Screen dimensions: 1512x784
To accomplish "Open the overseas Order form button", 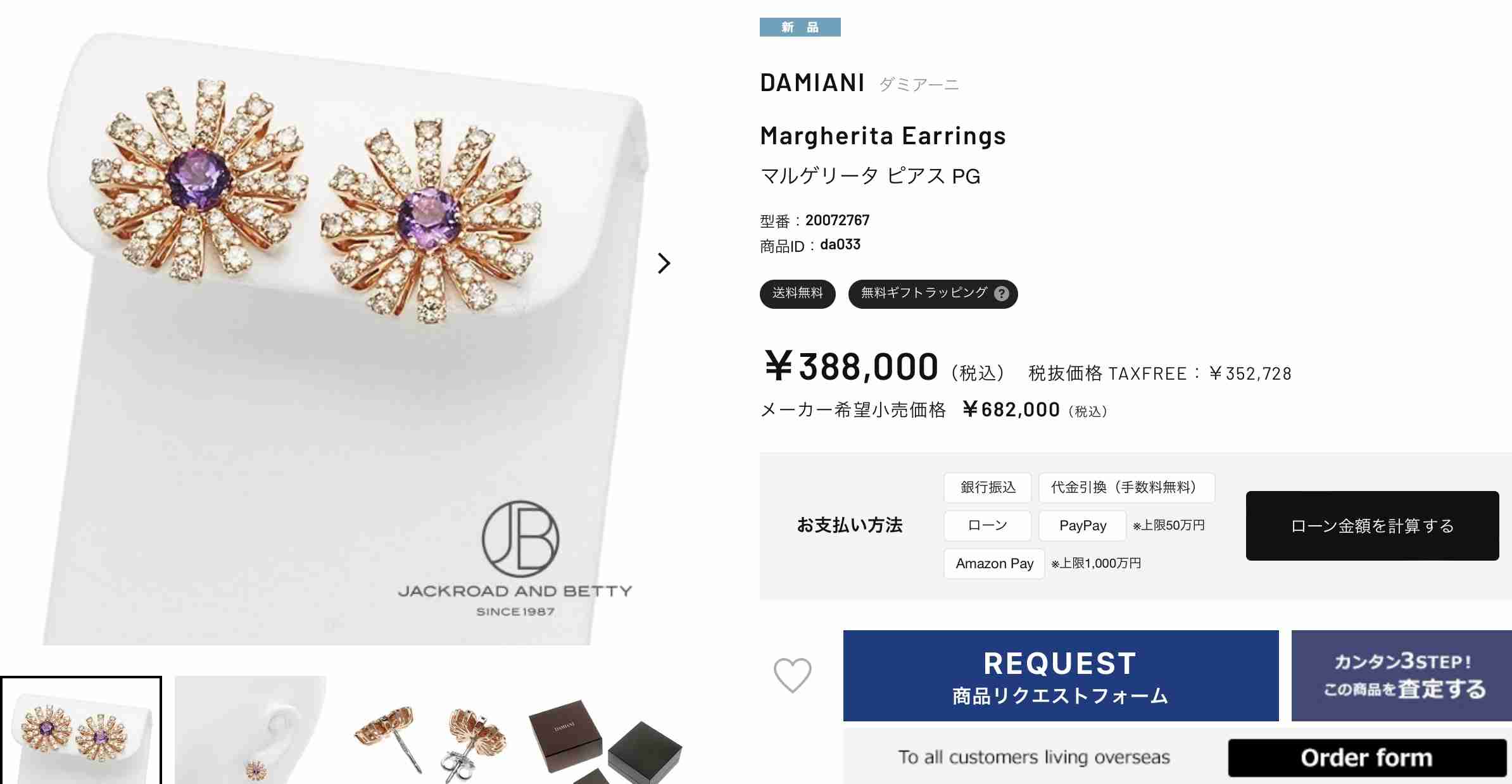I will click(1367, 757).
